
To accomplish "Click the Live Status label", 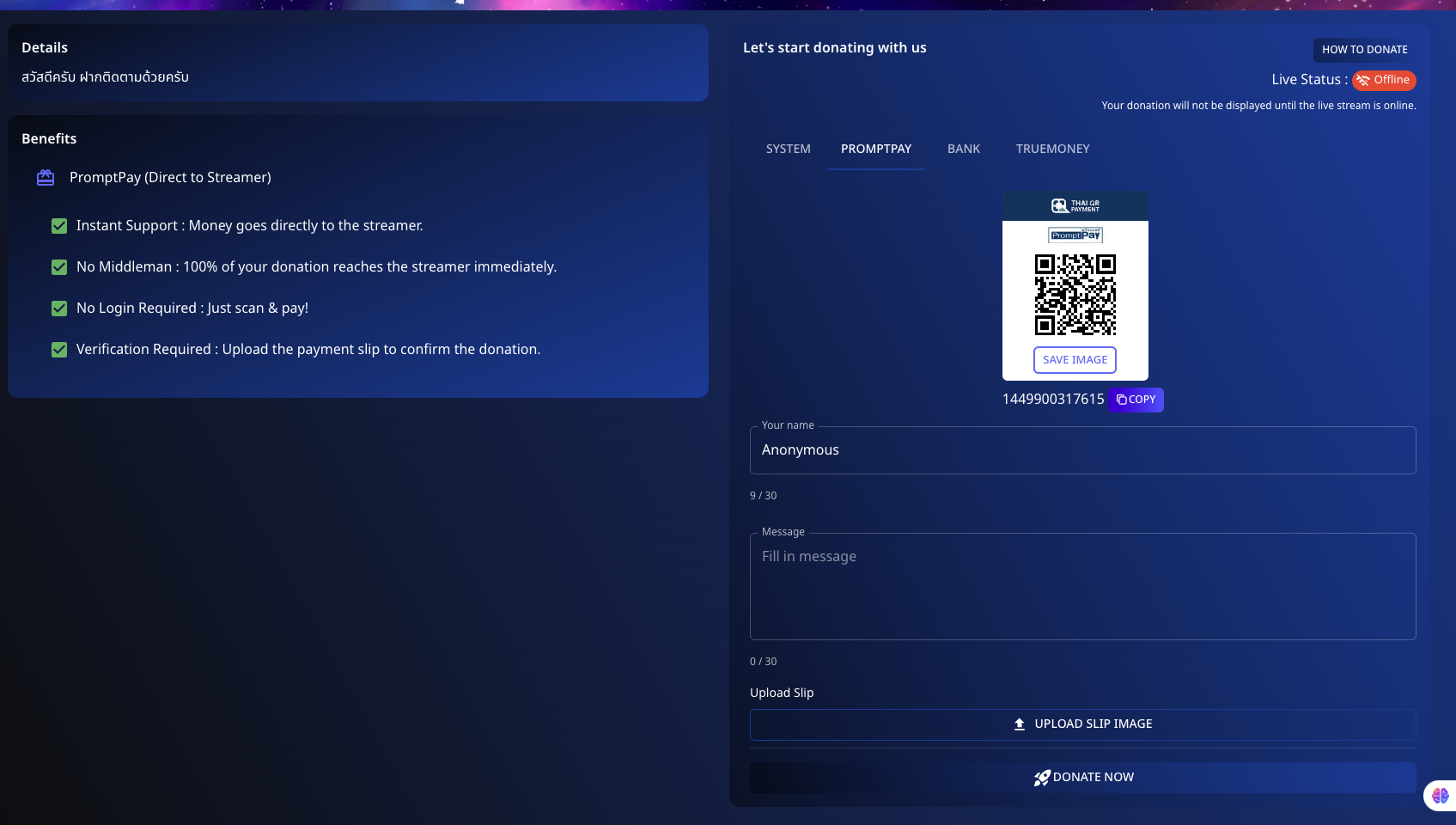I will pyautogui.click(x=1309, y=79).
